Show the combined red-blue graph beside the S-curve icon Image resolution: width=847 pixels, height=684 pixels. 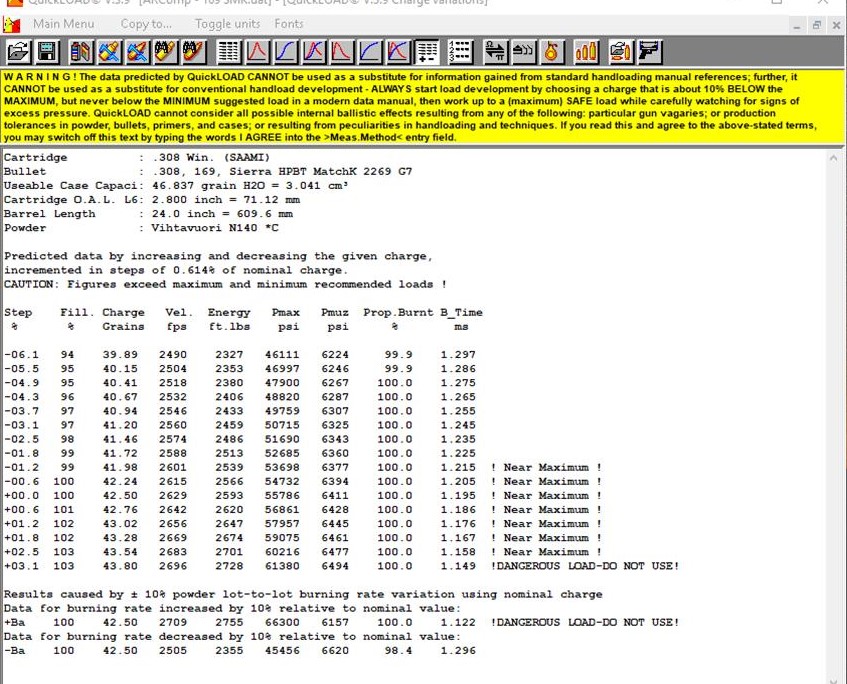313,52
